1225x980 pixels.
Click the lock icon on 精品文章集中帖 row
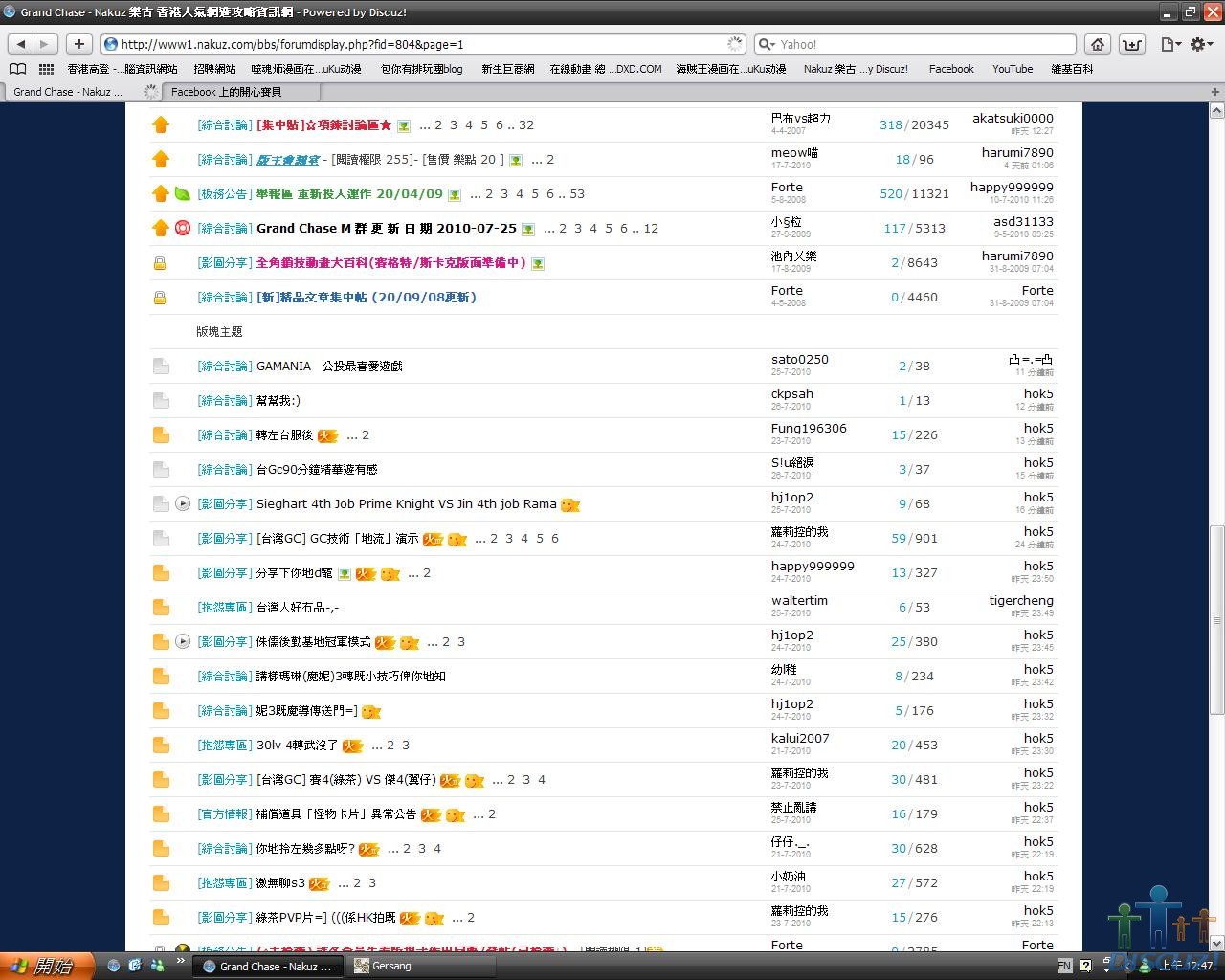[160, 298]
